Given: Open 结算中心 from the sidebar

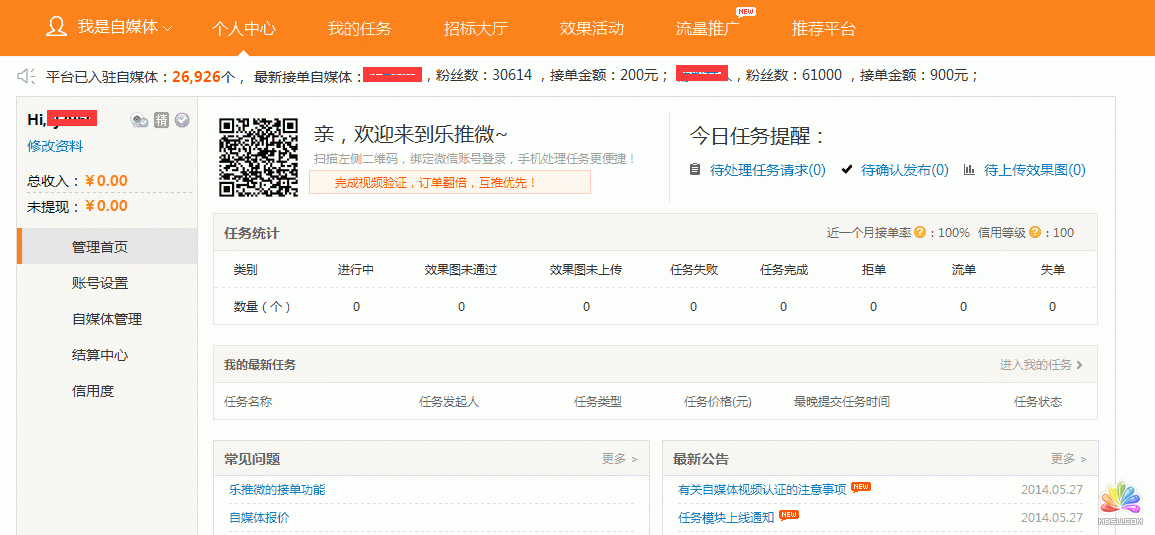Looking at the screenshot, I should pyautogui.click(x=100, y=355).
